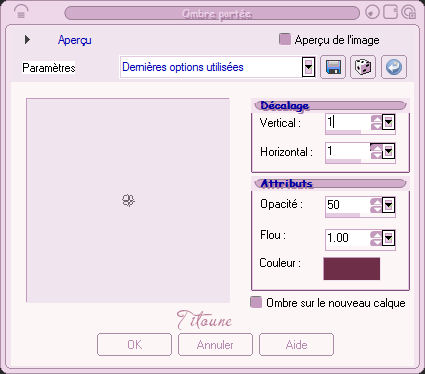
Task: Click the crosshair icon in the preview pane
Action: point(128,201)
